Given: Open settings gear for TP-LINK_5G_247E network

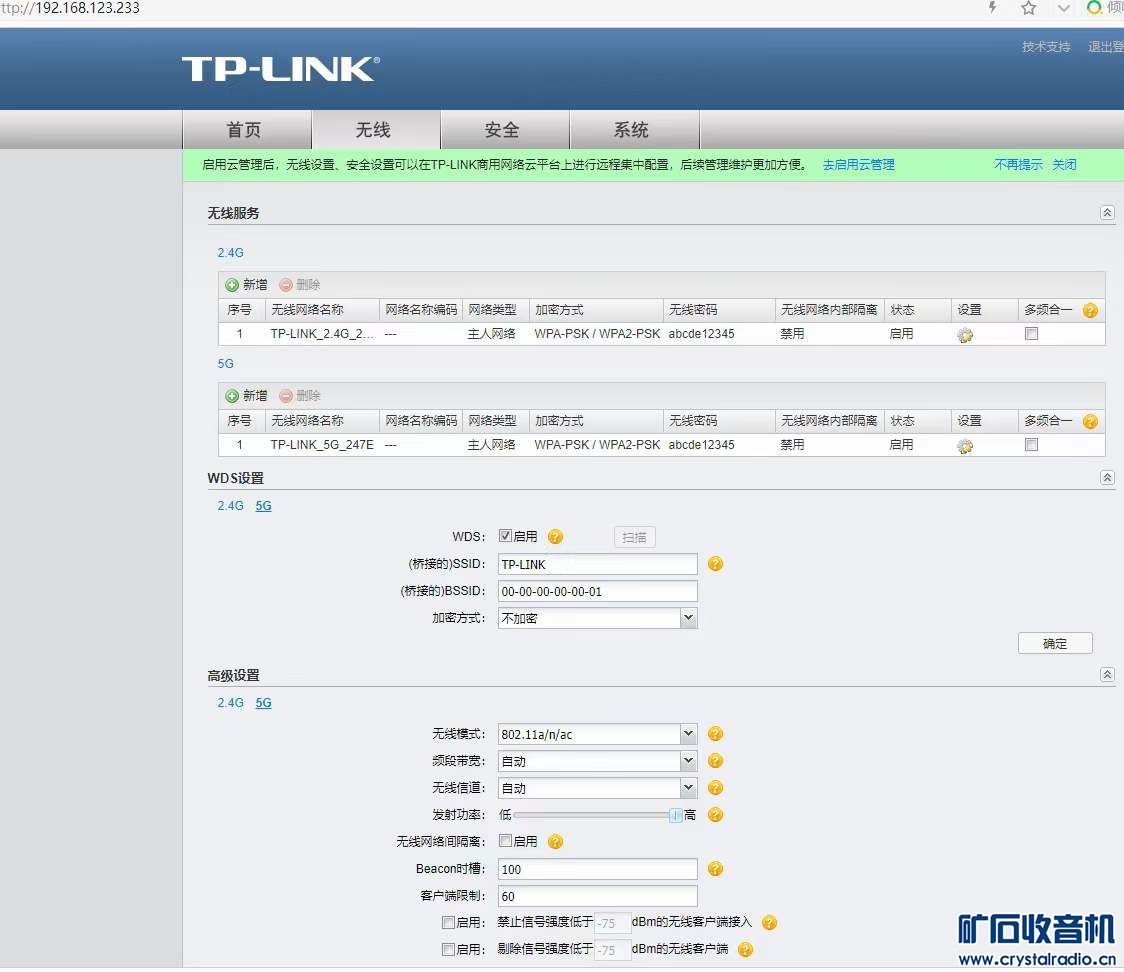Looking at the screenshot, I should [x=965, y=446].
